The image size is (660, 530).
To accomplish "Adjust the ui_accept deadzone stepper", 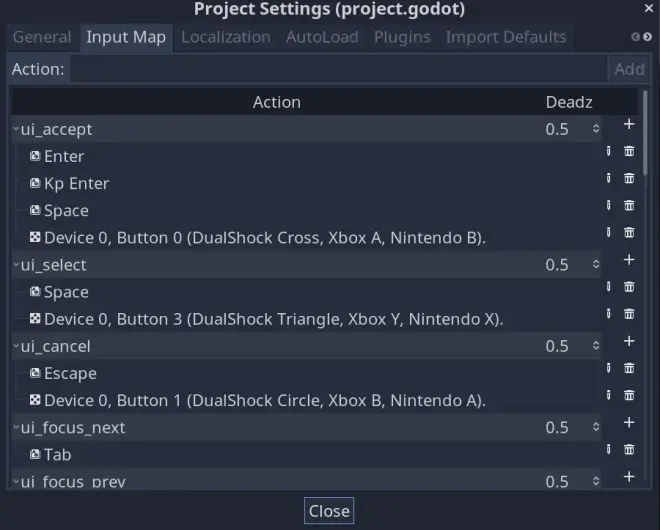I will pos(596,128).
